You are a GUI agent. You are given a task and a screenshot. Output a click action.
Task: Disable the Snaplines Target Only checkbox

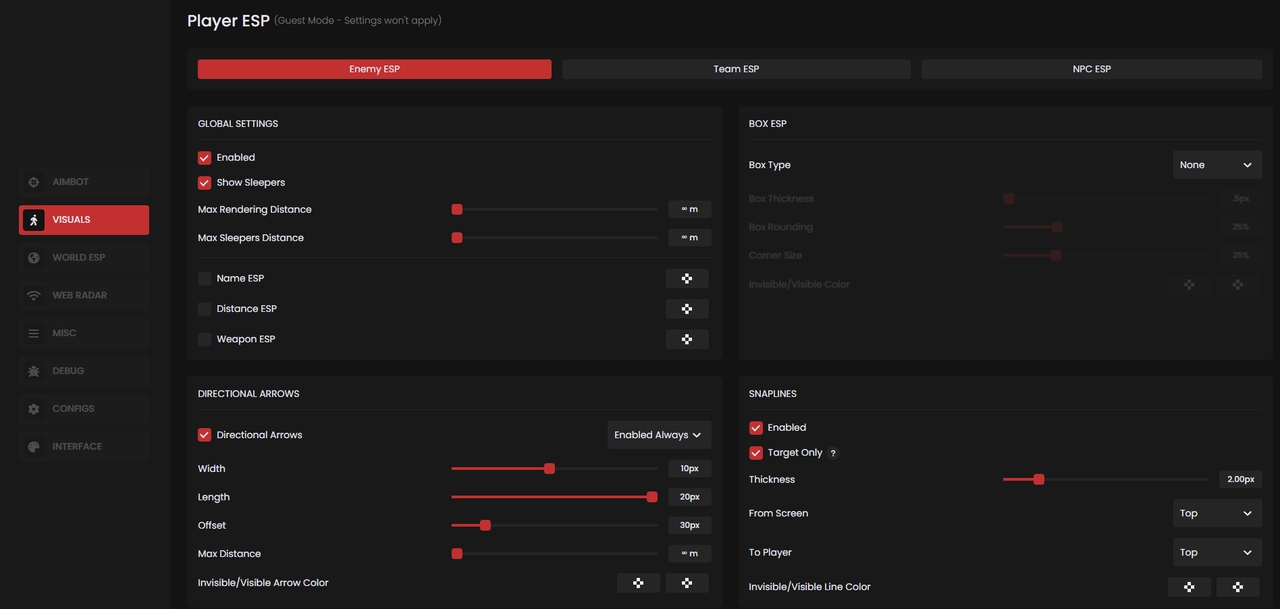[x=756, y=453]
